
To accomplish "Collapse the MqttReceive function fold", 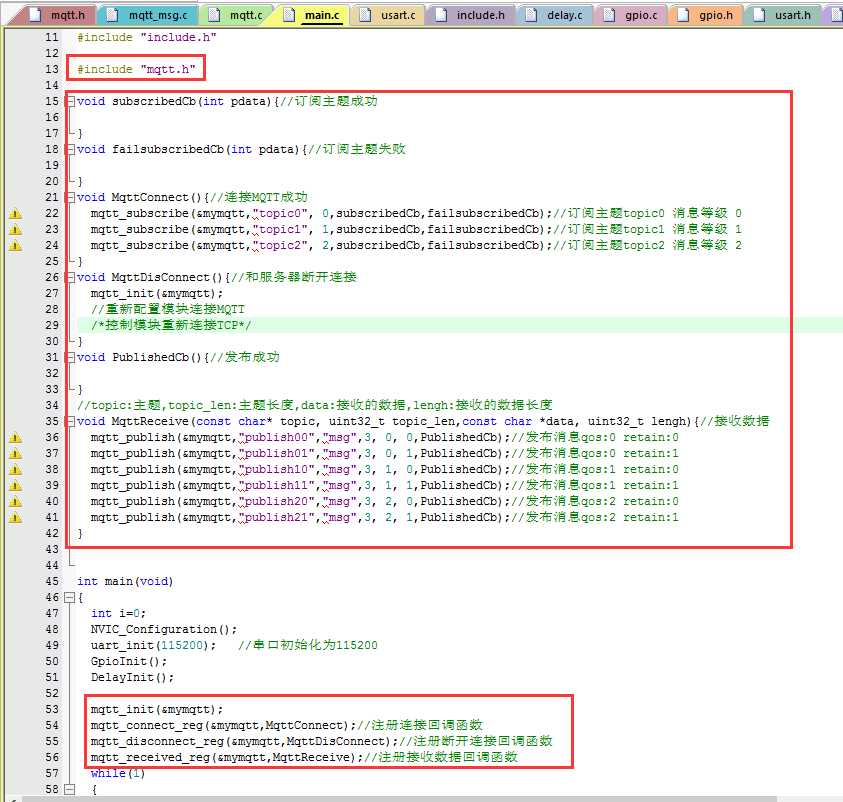I will click(x=70, y=421).
